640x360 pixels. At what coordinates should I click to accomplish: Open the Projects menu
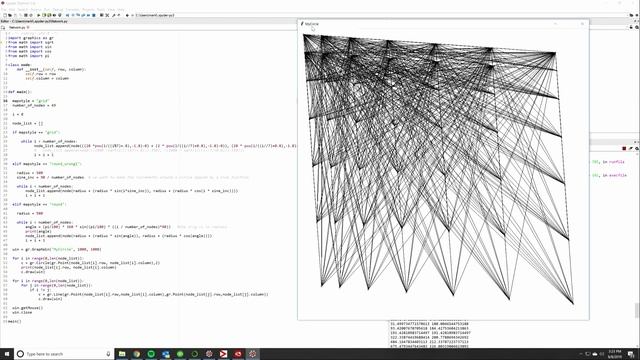(88, 9)
